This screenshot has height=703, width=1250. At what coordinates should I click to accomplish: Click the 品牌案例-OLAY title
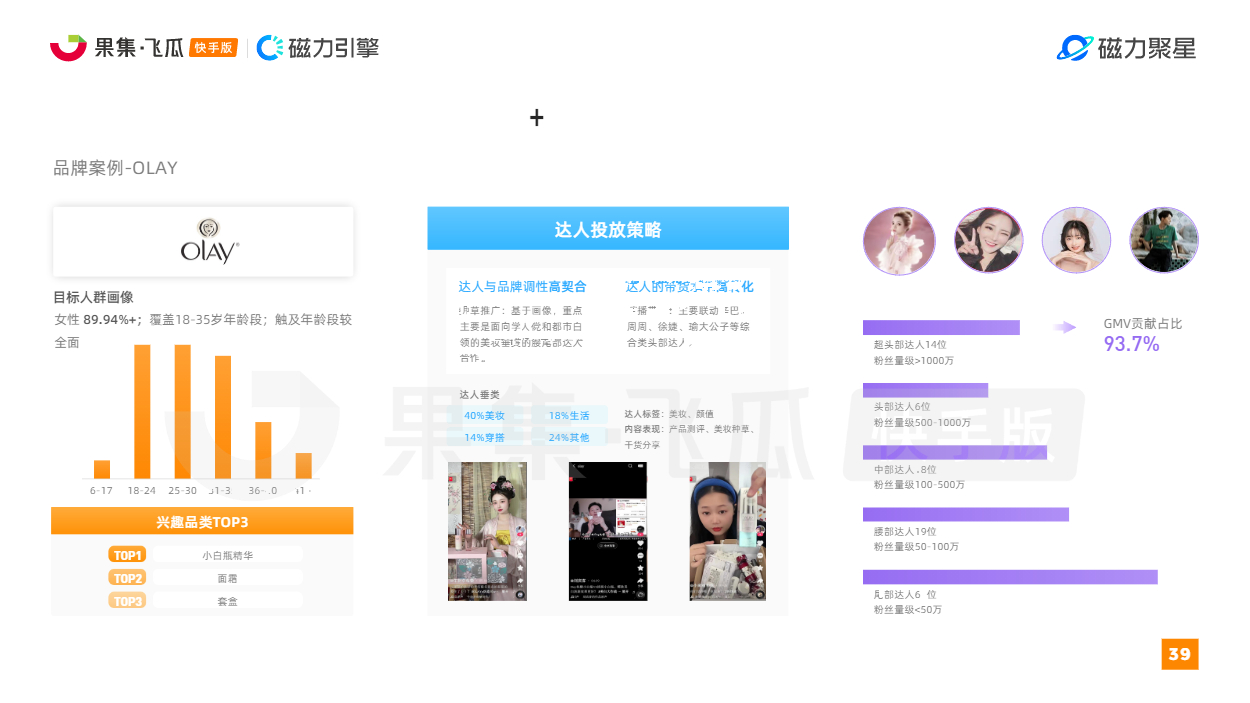point(115,168)
